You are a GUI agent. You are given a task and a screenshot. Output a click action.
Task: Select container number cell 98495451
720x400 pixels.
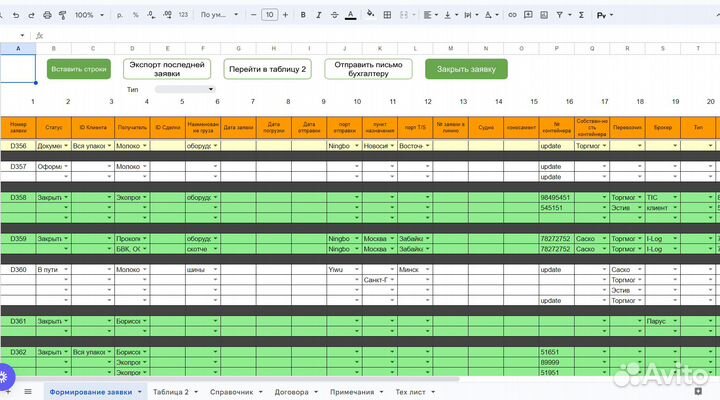click(557, 197)
